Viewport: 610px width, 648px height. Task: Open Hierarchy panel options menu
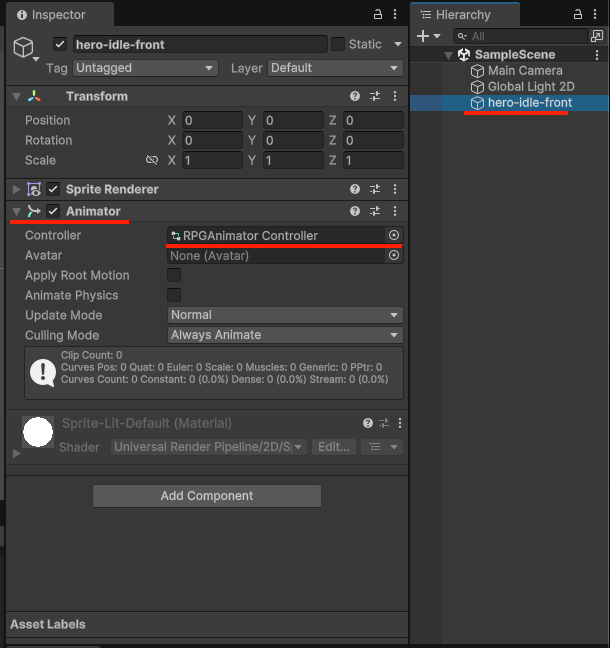(595, 14)
